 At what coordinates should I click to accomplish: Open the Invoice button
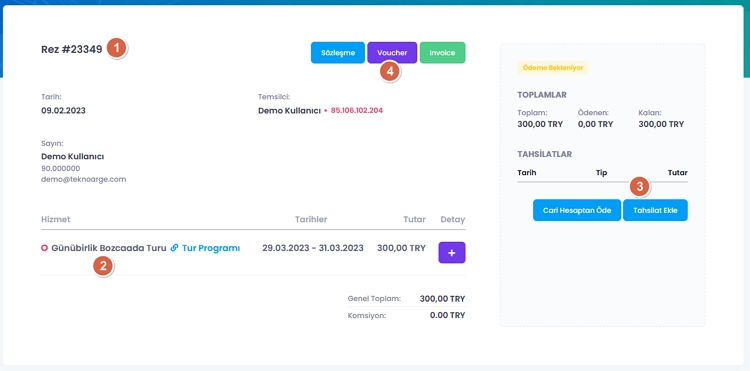click(442, 53)
